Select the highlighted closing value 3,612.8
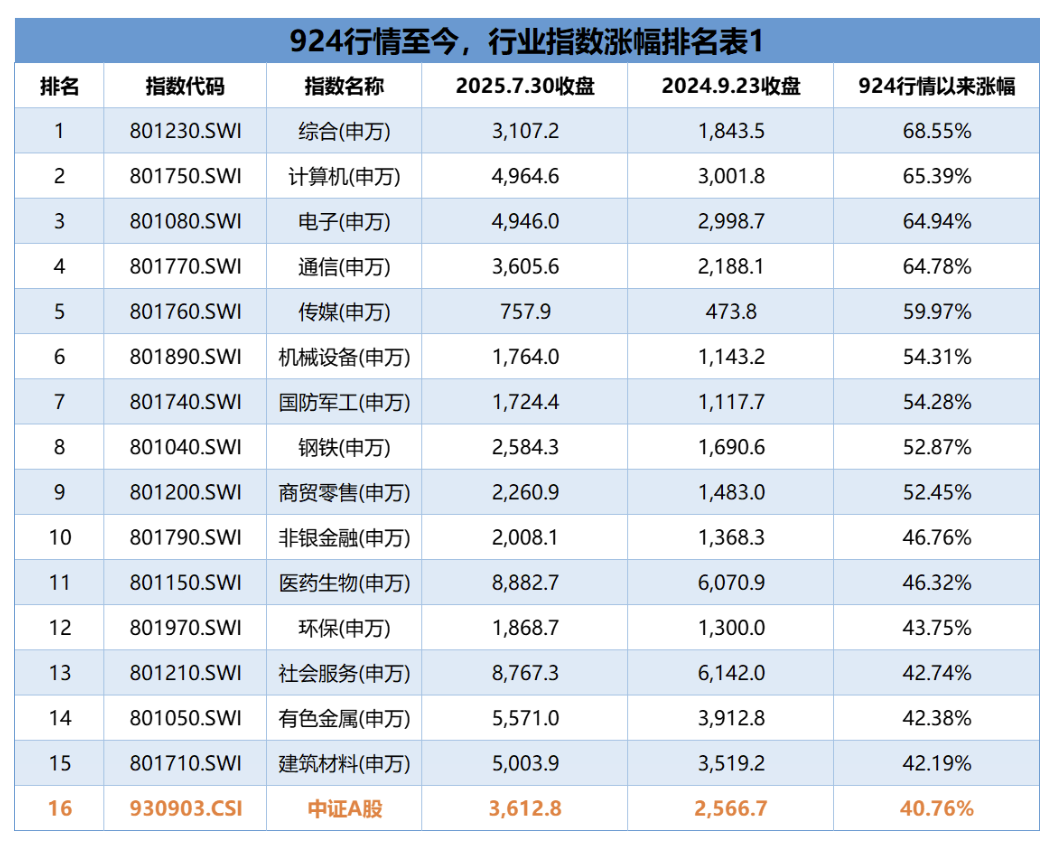Screen dimensions: 1056x850 click(525, 808)
